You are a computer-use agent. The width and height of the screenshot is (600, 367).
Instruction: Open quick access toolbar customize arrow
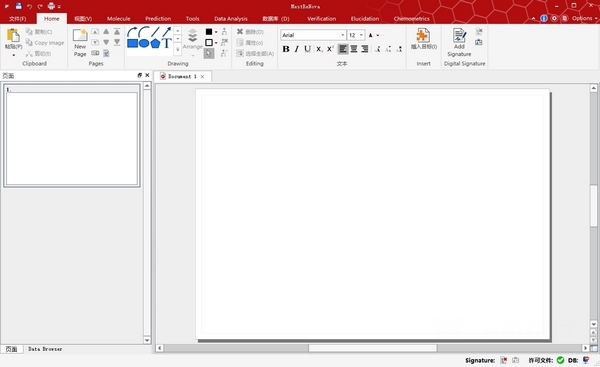click(x=59, y=7)
